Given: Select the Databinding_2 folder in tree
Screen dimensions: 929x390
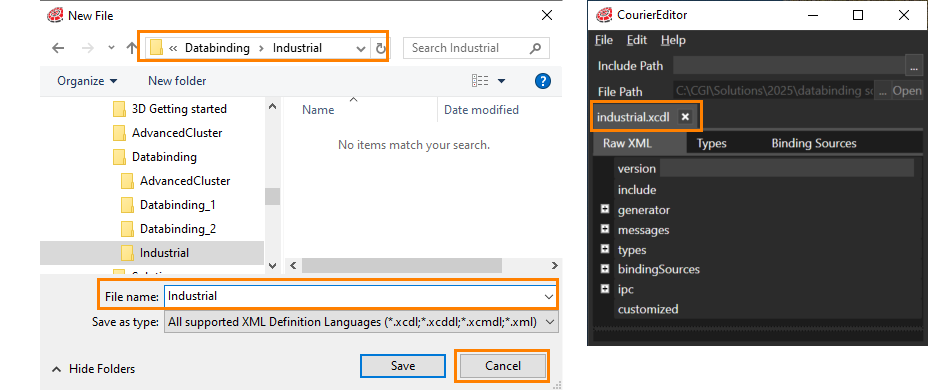Looking at the screenshot, I should tap(178, 229).
